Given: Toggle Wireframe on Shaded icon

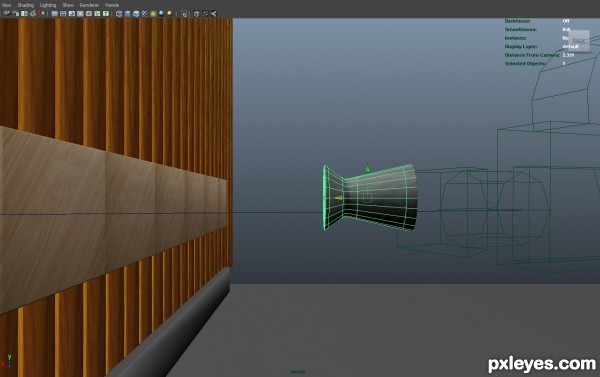Looking at the screenshot, I should 145,14.
